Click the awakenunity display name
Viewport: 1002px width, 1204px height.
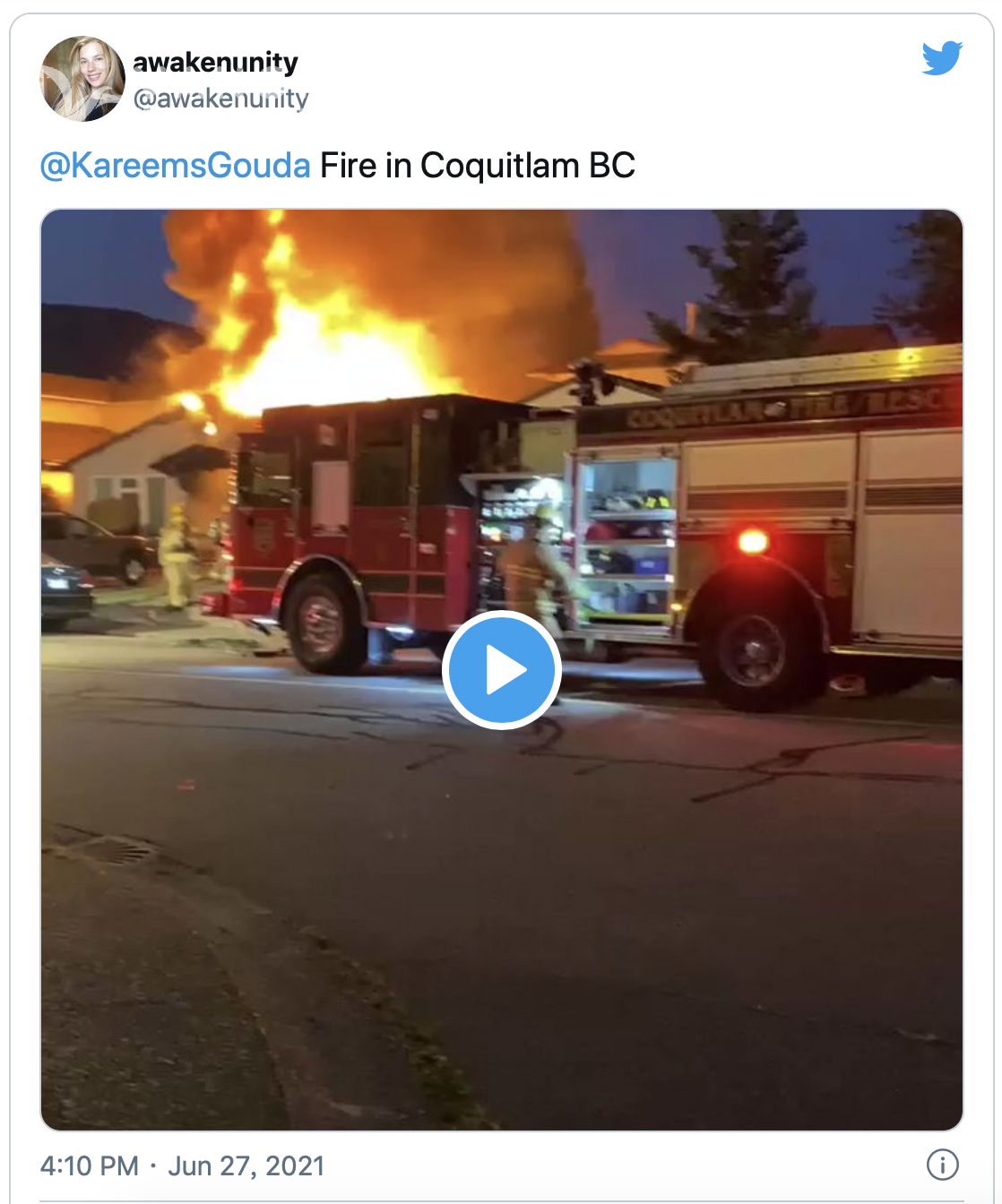[215, 62]
